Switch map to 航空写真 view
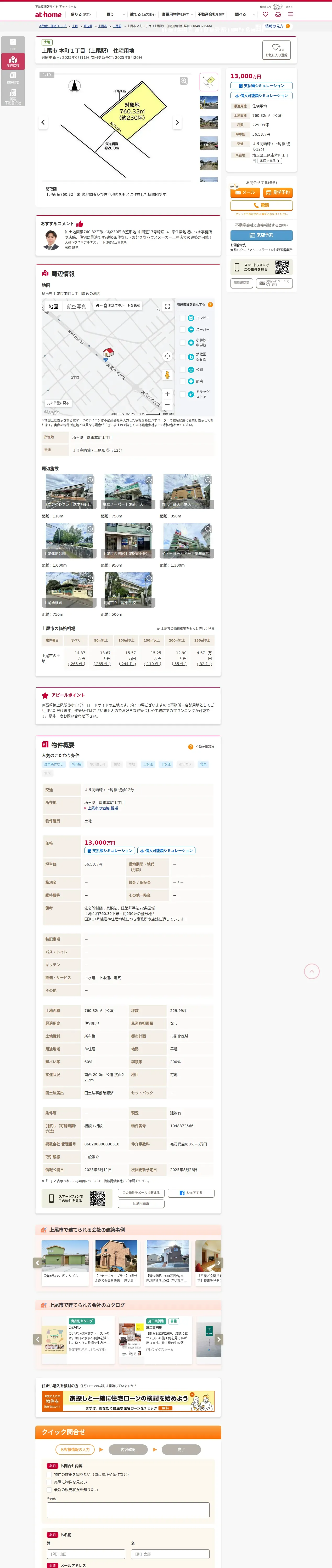 [x=76, y=307]
